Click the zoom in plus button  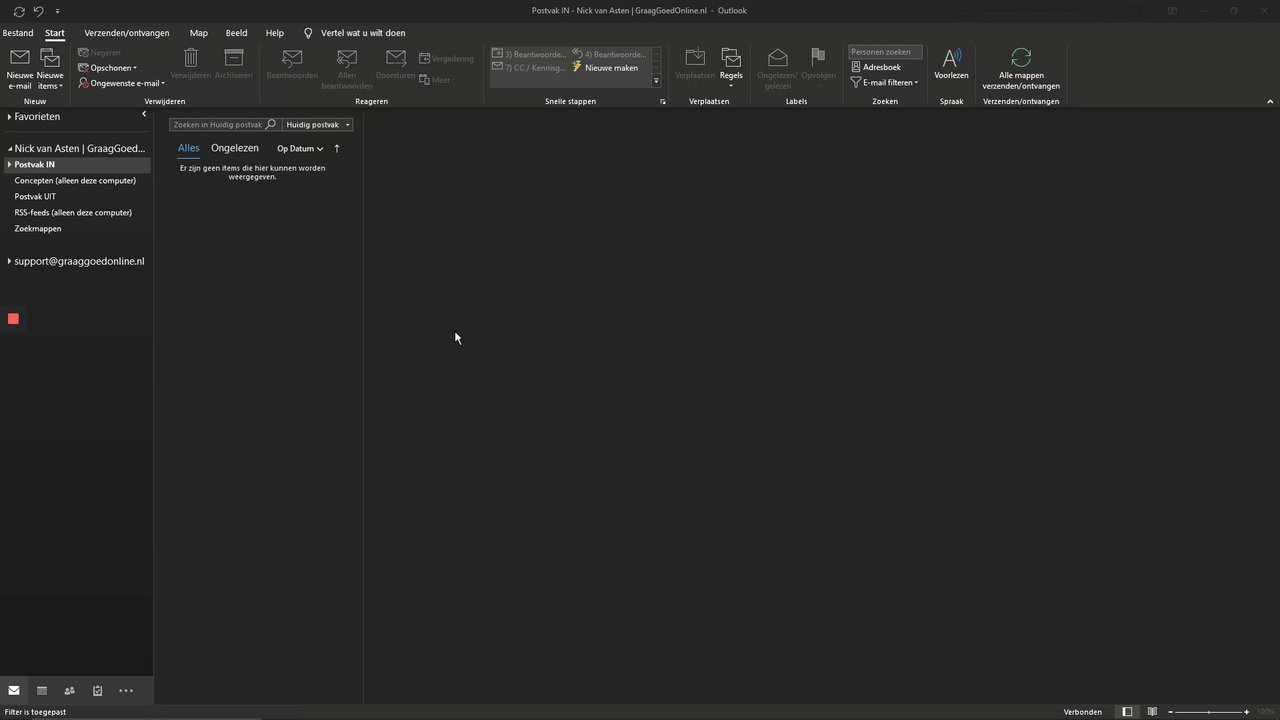pos(1246,712)
